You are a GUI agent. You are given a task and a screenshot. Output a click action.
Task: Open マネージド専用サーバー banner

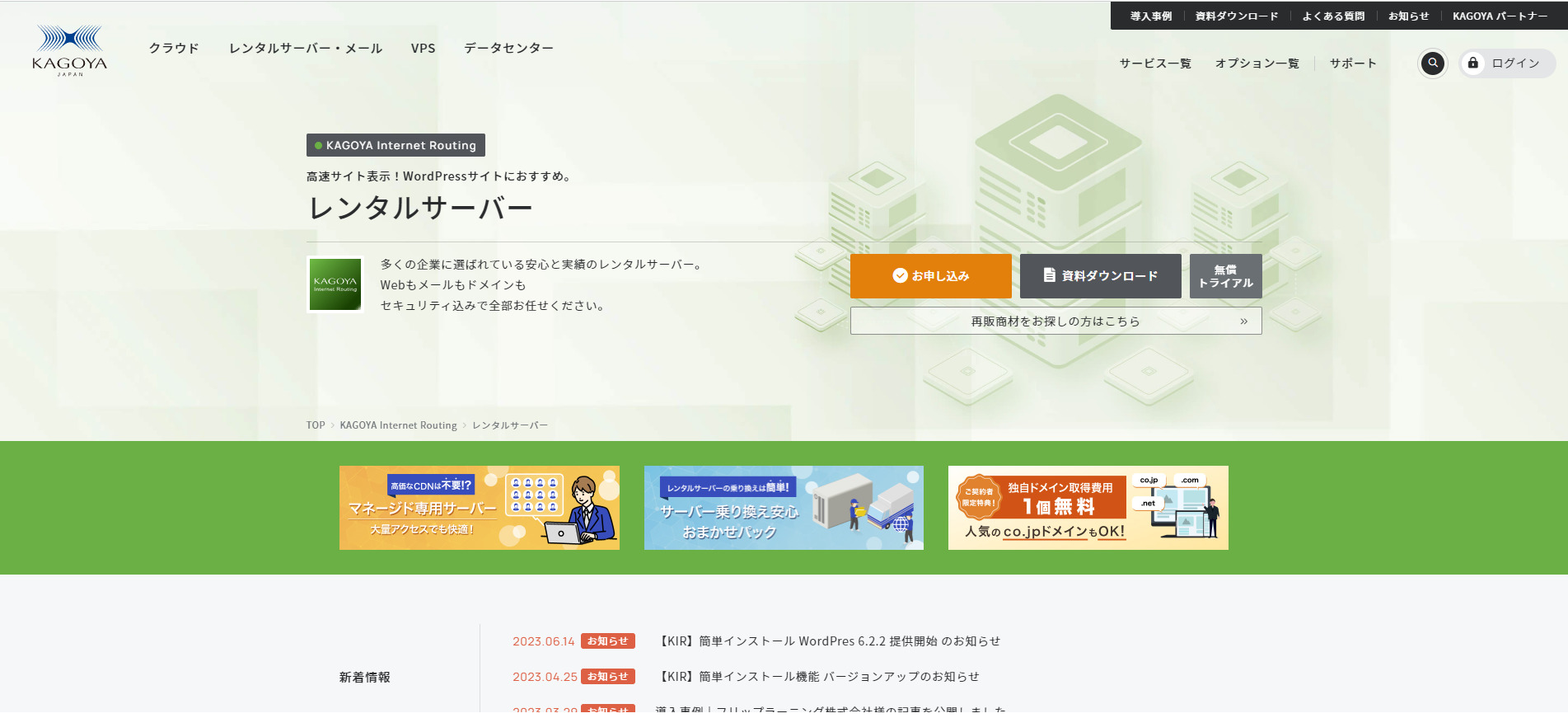click(x=480, y=508)
